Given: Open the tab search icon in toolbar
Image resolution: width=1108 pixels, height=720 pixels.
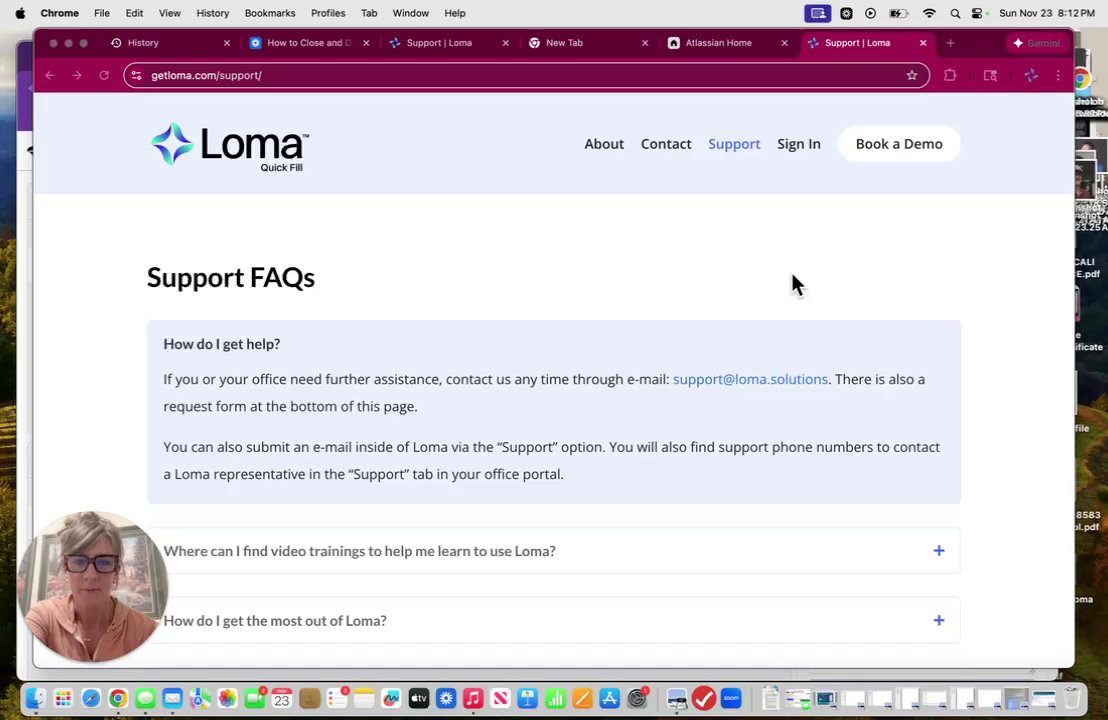Looking at the screenshot, I should (x=990, y=75).
